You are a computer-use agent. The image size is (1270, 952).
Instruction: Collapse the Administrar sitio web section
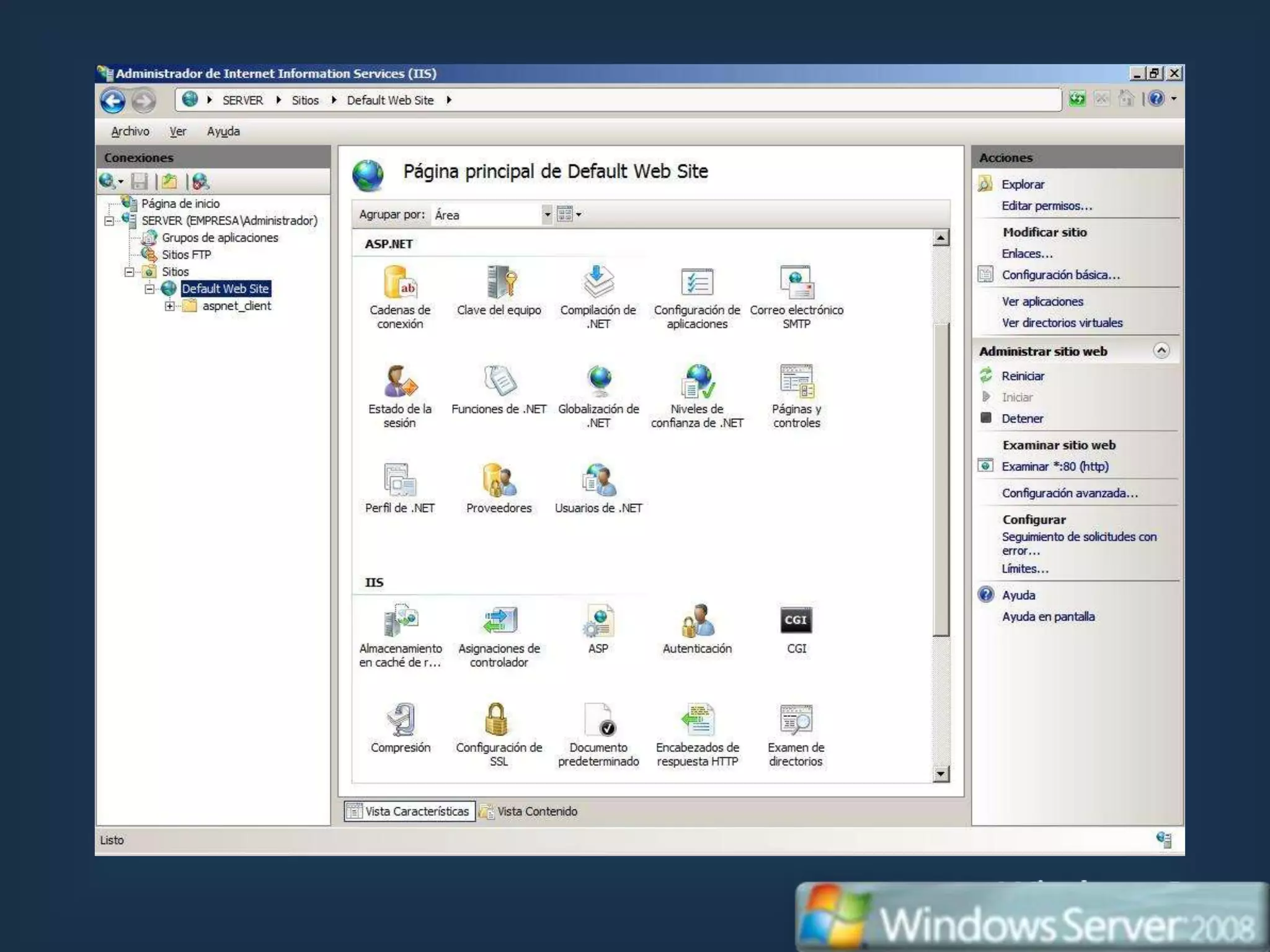tap(1161, 351)
